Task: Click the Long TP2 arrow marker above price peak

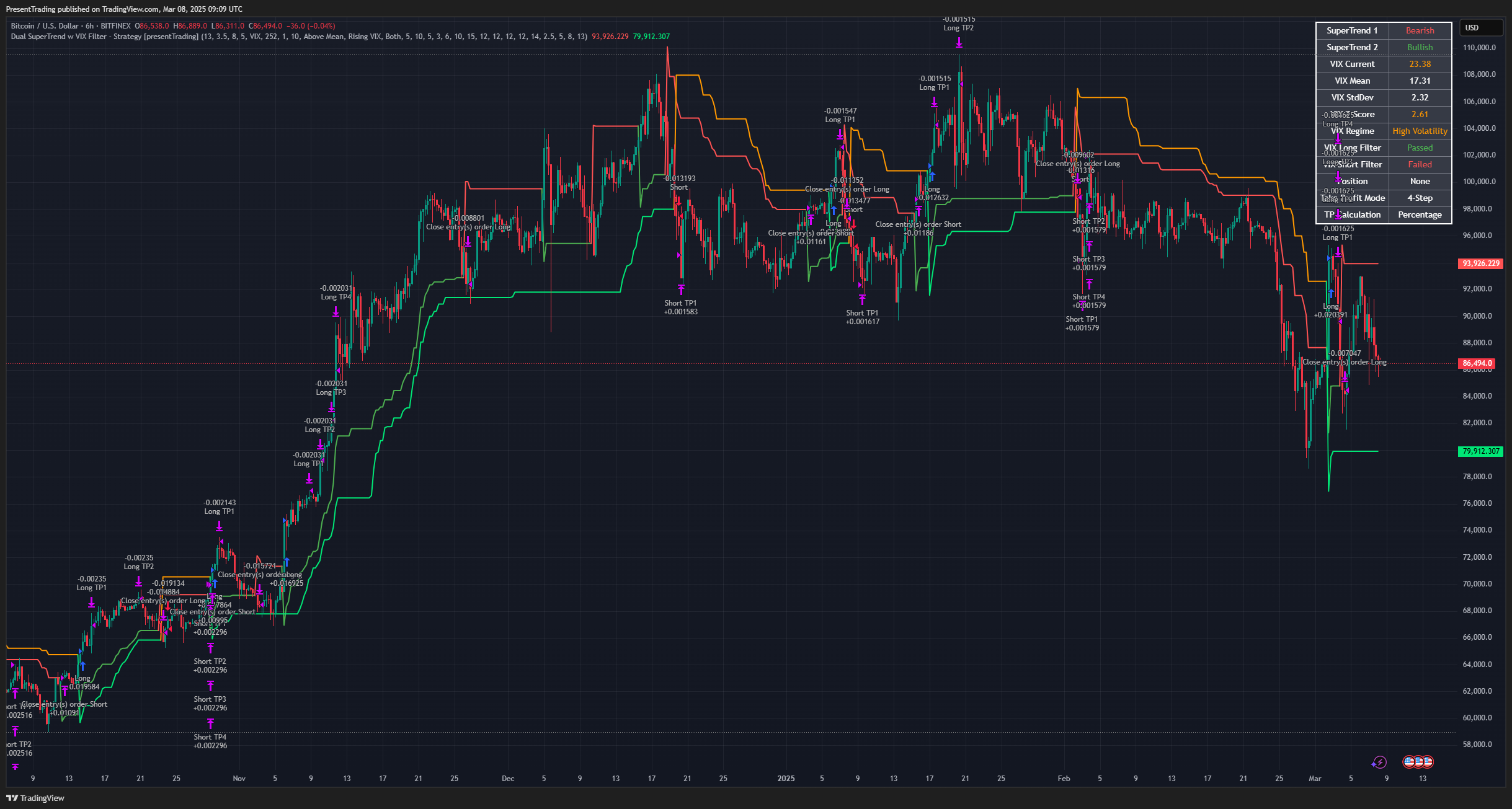Action: [x=959, y=42]
